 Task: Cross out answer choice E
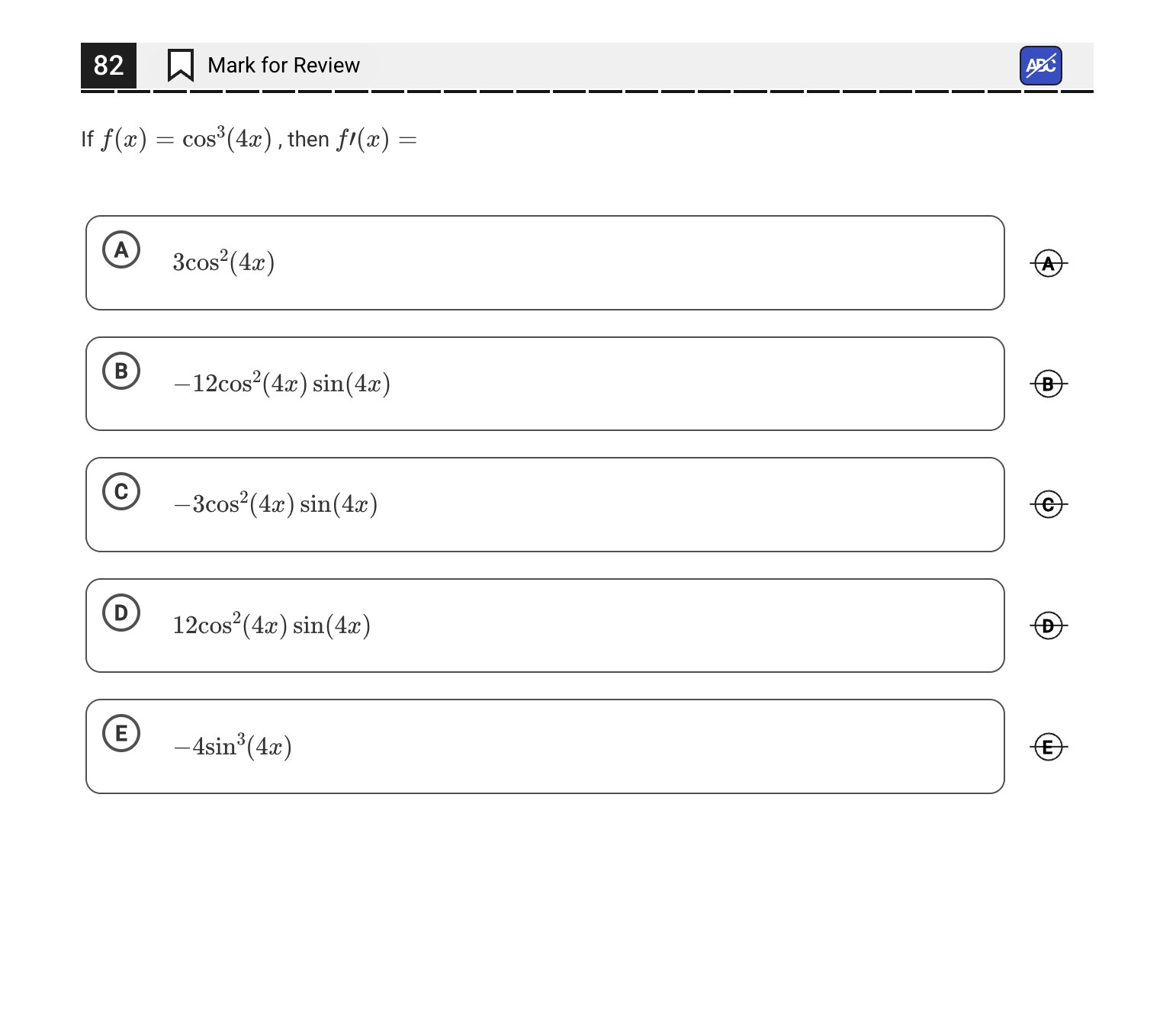tap(1049, 746)
